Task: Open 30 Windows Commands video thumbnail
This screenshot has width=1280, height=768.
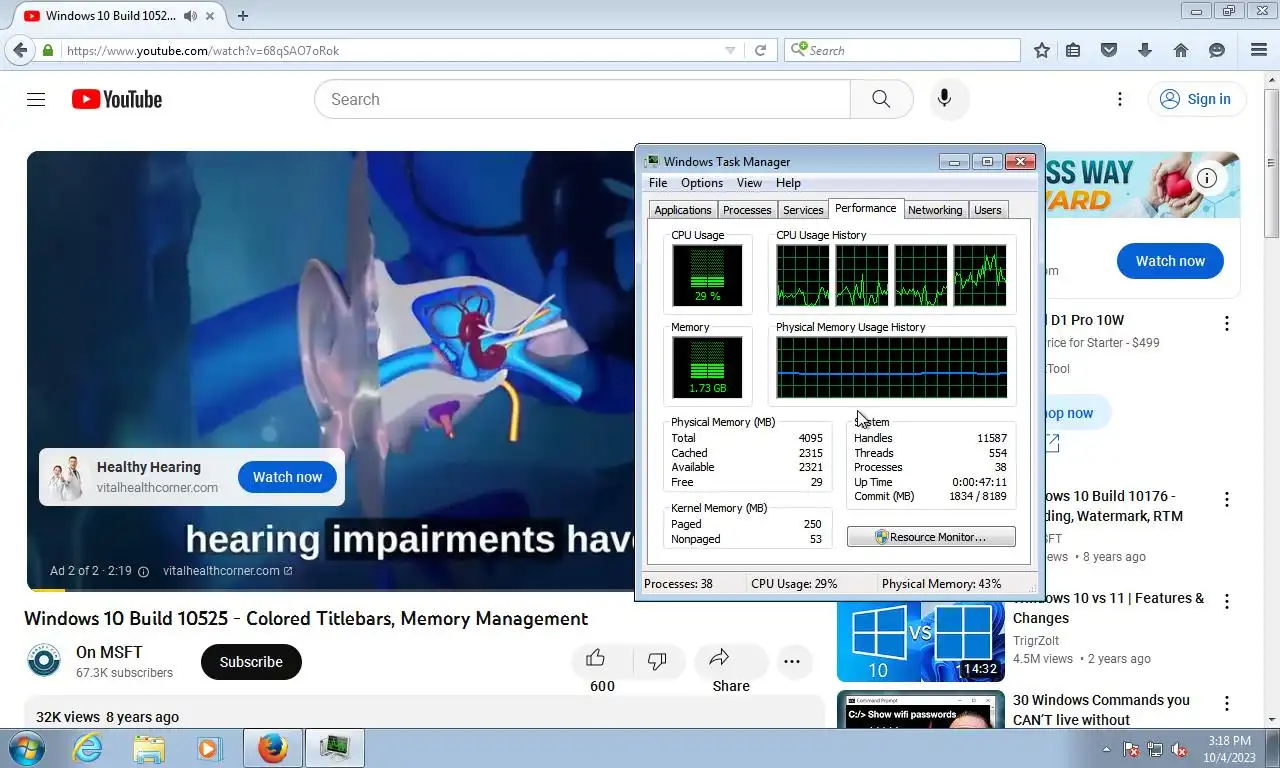Action: coord(921,709)
